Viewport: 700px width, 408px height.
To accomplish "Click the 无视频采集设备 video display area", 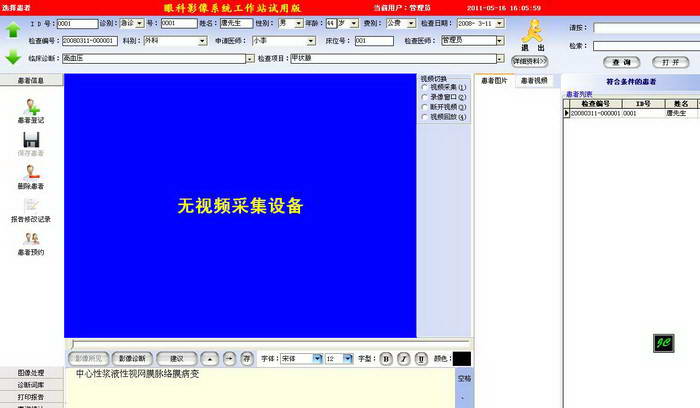I will (240, 206).
